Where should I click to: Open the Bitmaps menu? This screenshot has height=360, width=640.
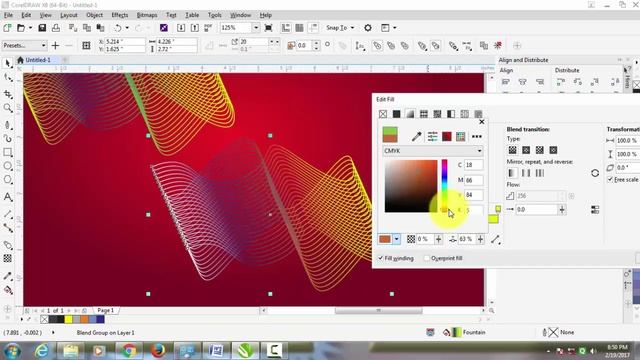[x=147, y=15]
